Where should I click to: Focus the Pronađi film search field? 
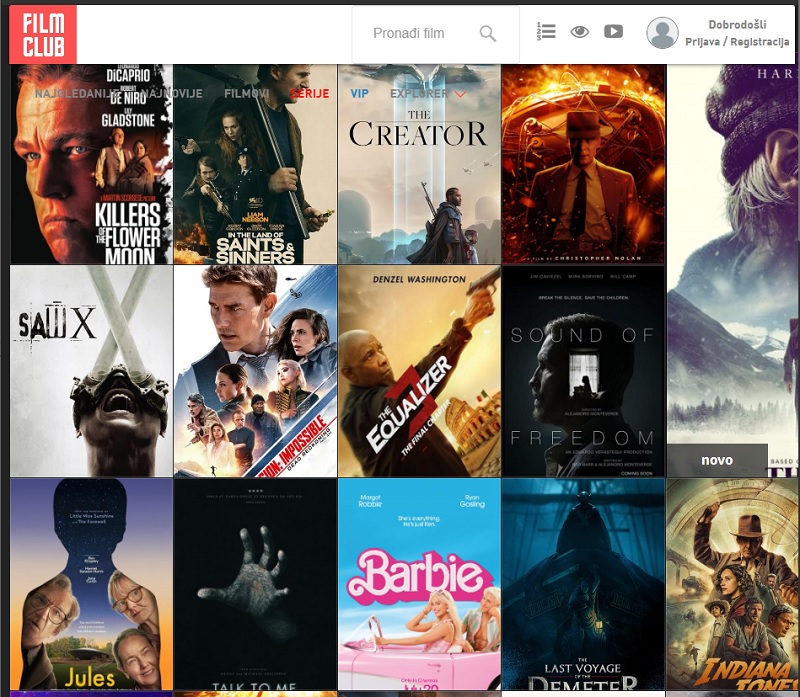point(435,34)
